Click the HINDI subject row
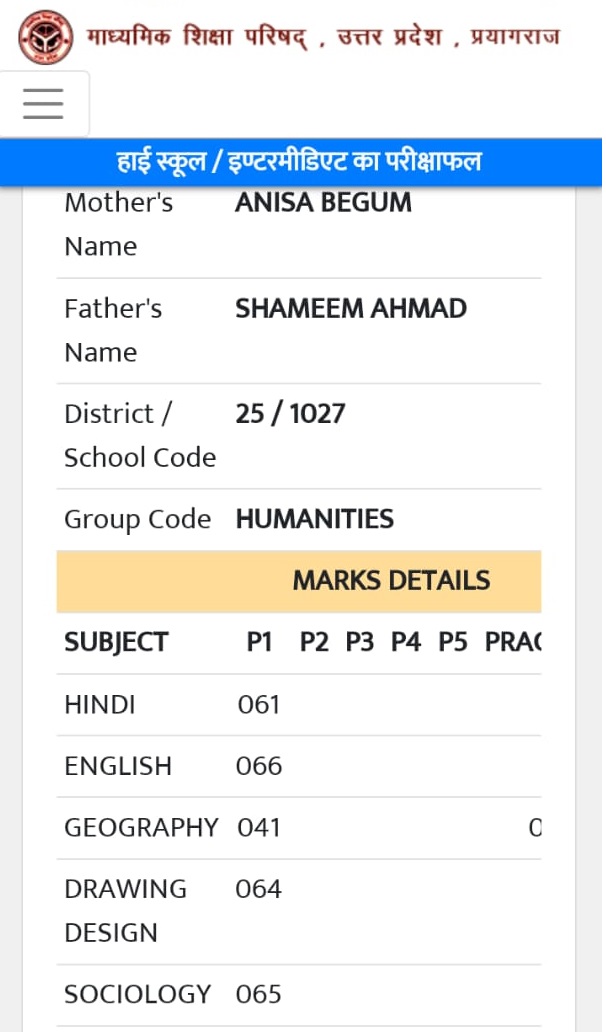The height and width of the screenshot is (1032, 606). point(299,705)
